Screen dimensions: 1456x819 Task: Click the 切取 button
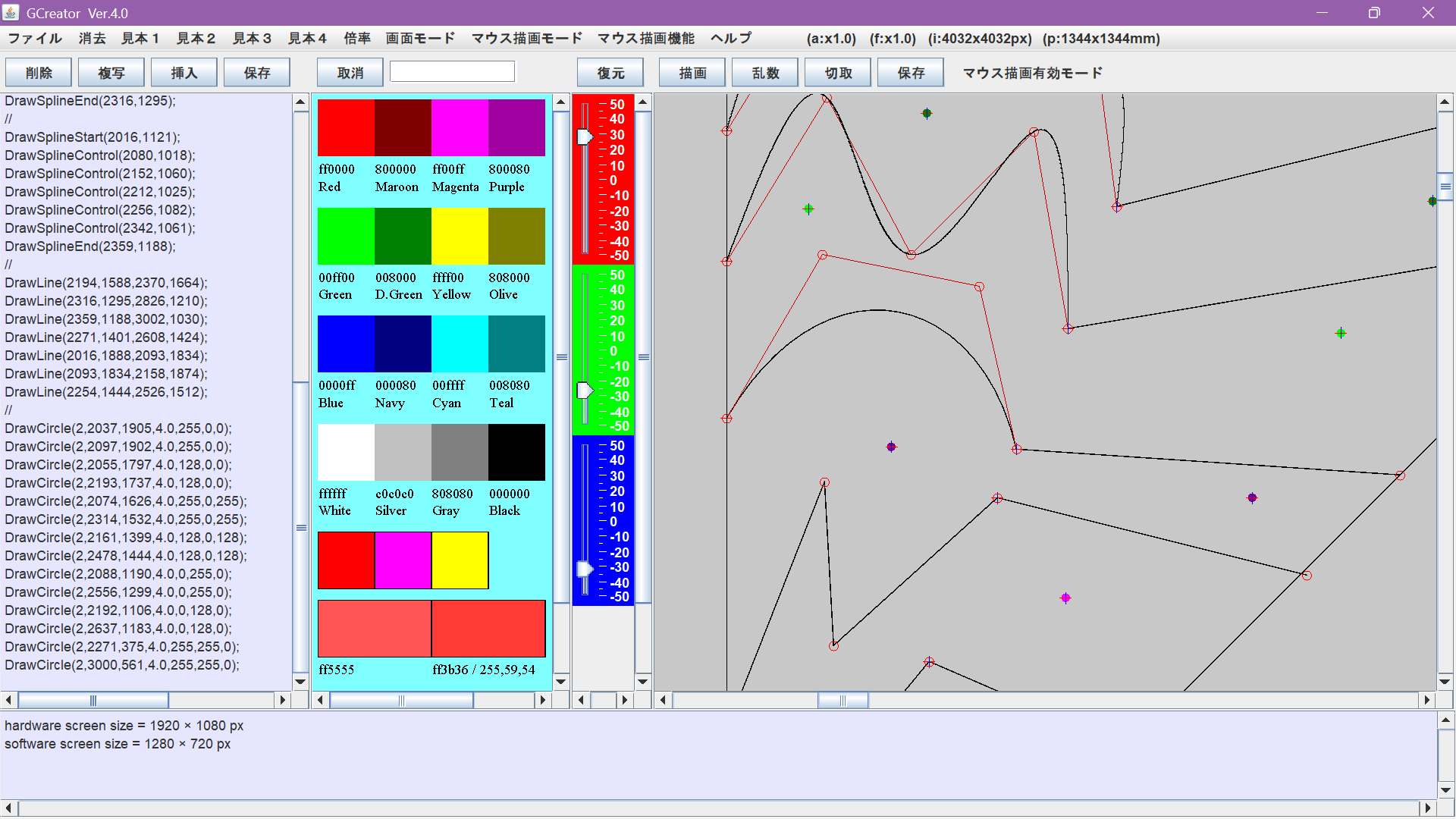838,73
